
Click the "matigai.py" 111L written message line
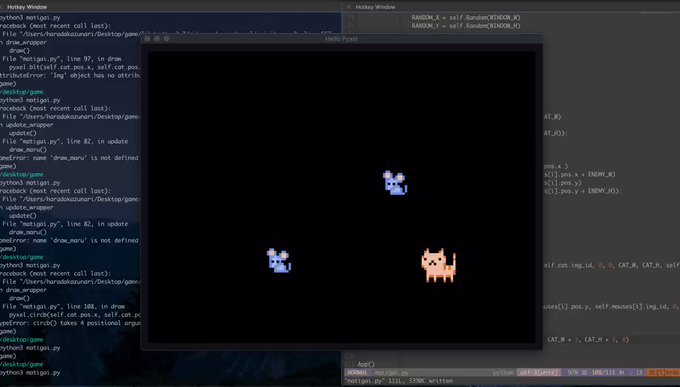pos(399,381)
